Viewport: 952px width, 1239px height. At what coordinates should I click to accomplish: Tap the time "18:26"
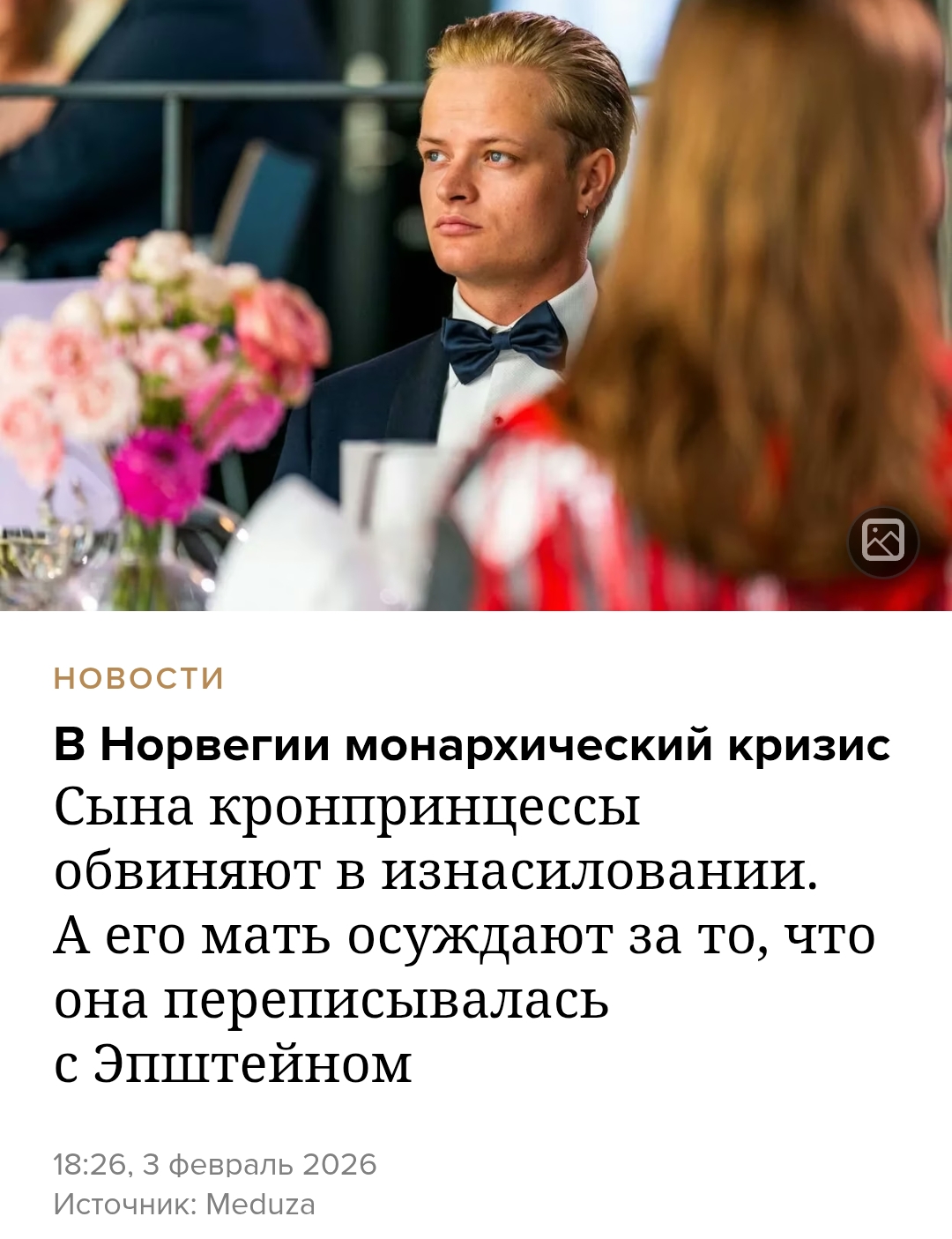coord(92,1164)
